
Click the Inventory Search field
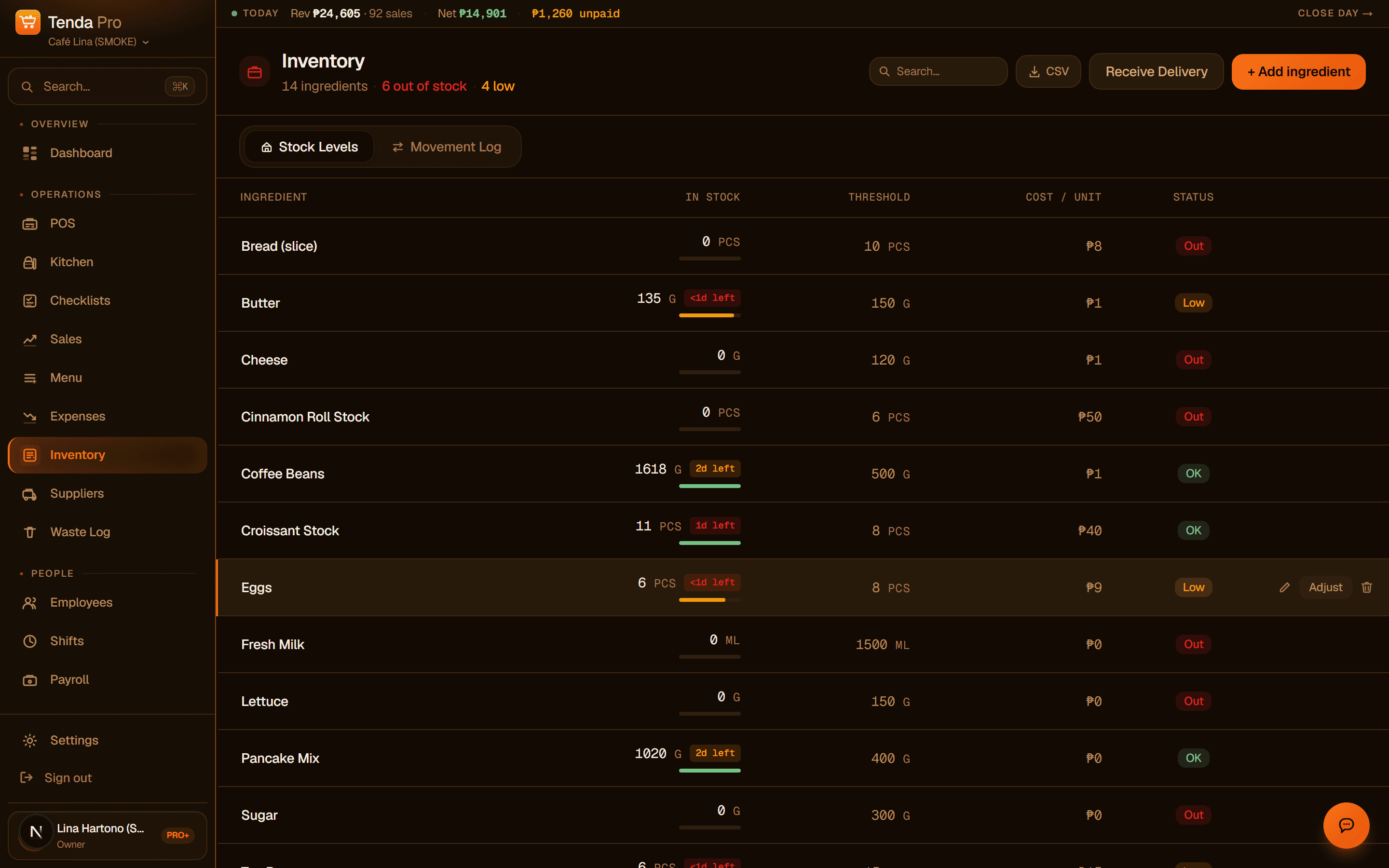[x=939, y=72]
